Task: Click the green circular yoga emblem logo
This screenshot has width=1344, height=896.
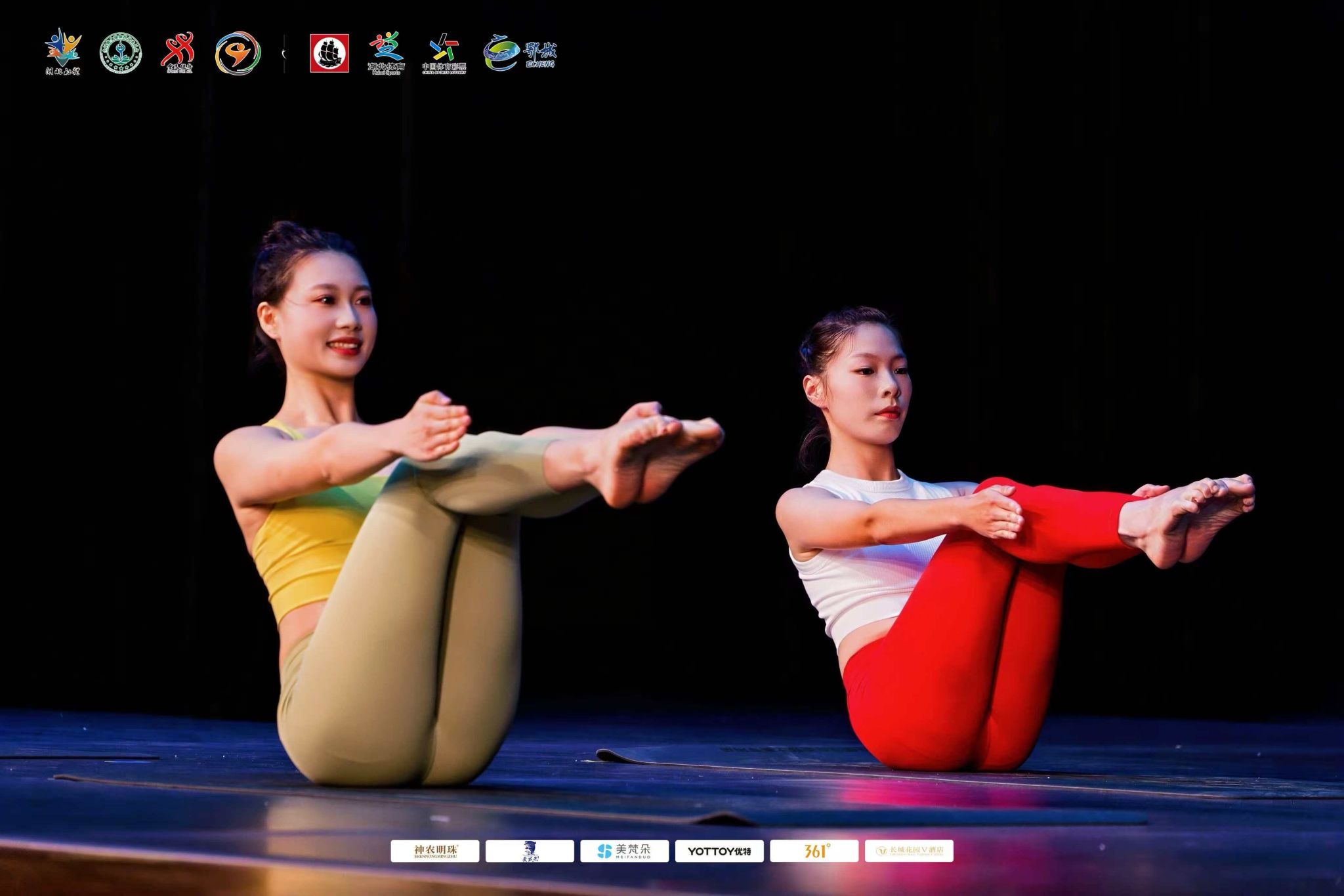Action: pos(121,52)
